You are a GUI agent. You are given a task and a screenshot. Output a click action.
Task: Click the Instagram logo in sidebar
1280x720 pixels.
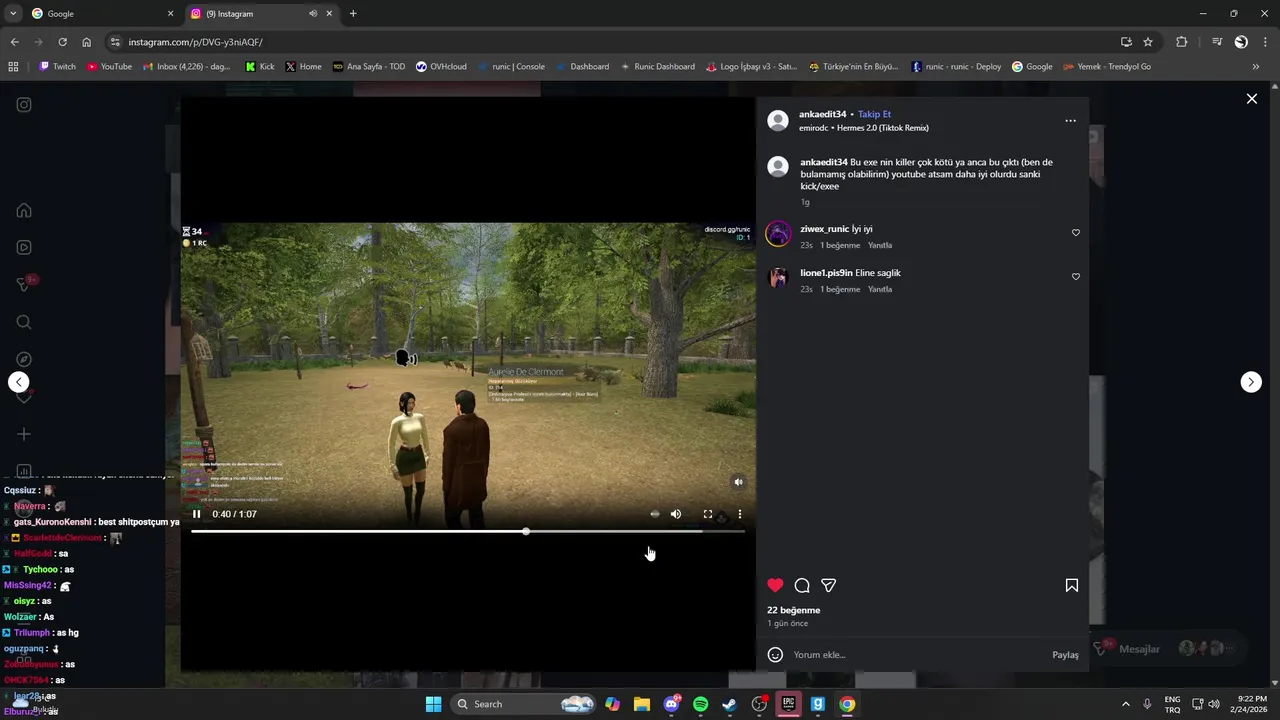(24, 105)
